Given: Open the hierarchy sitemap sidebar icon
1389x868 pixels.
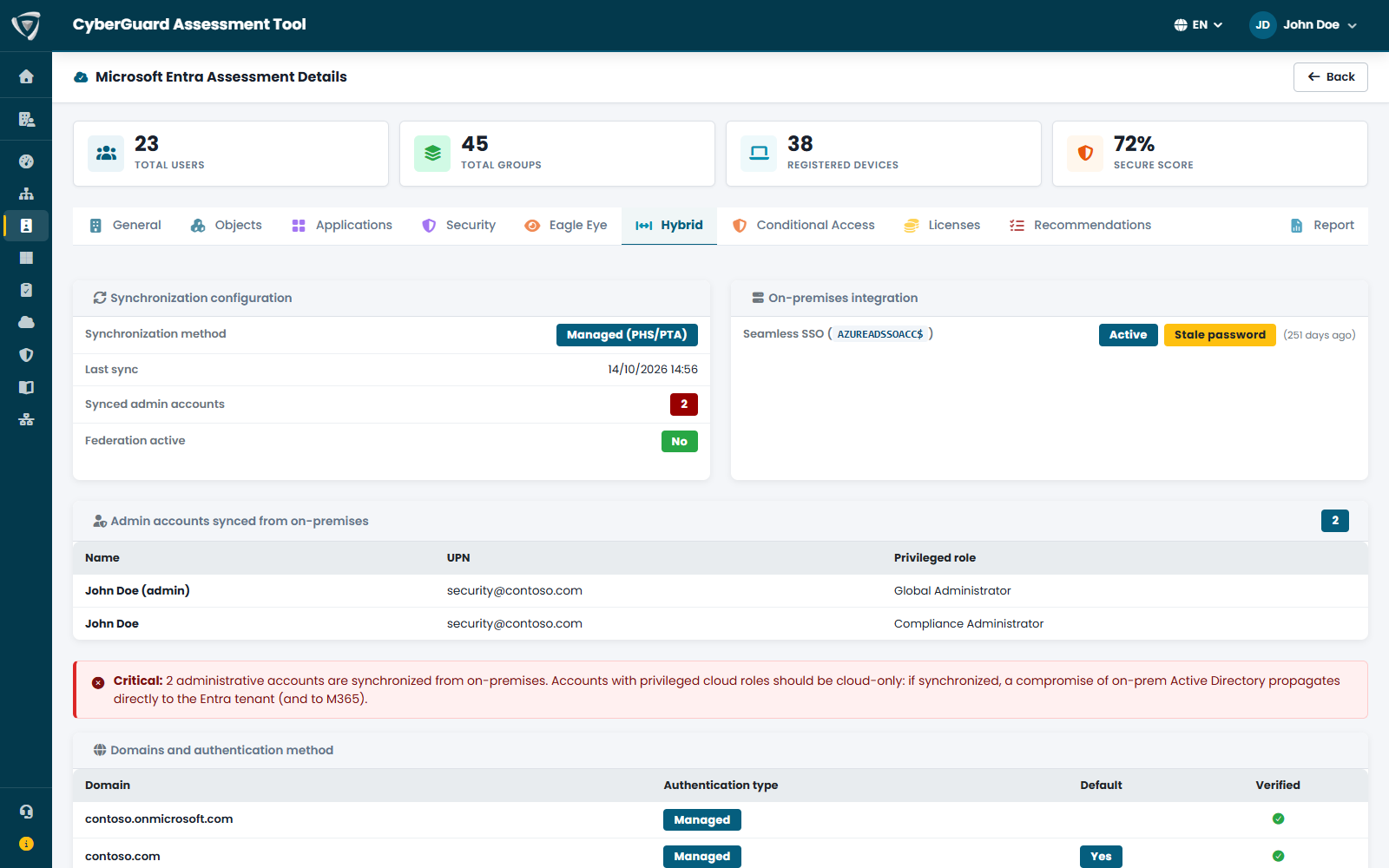Looking at the screenshot, I should (x=26, y=194).
